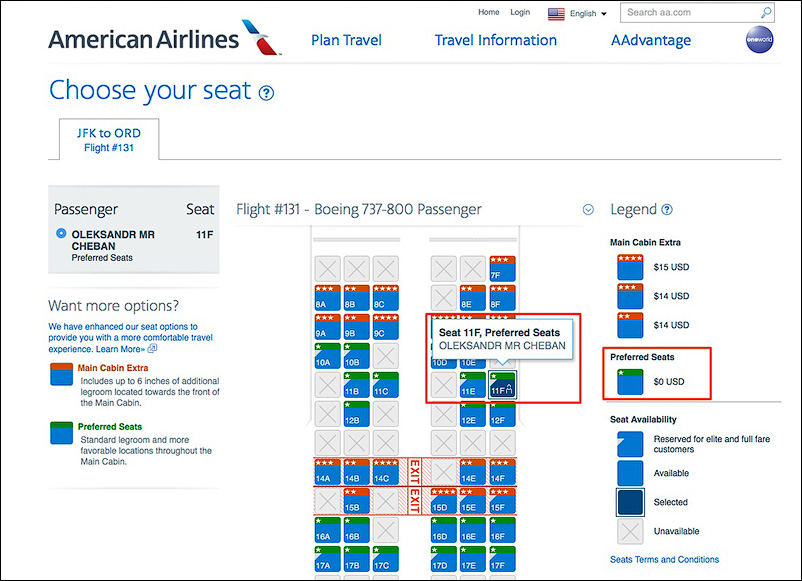The height and width of the screenshot is (581, 802).
Task: Choose exit row seat 14C
Action: 386,472
